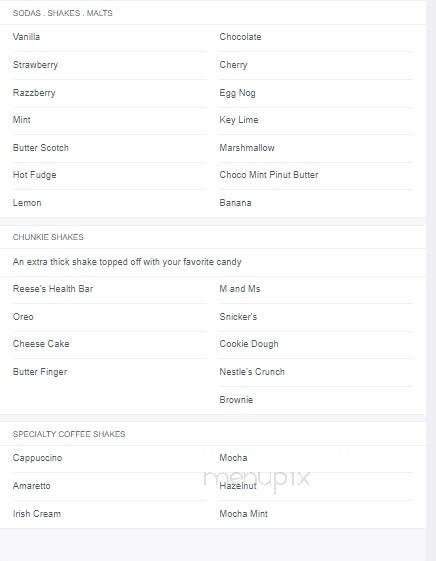Choose the Chocolate menu item
436x561 pixels.
coord(240,37)
